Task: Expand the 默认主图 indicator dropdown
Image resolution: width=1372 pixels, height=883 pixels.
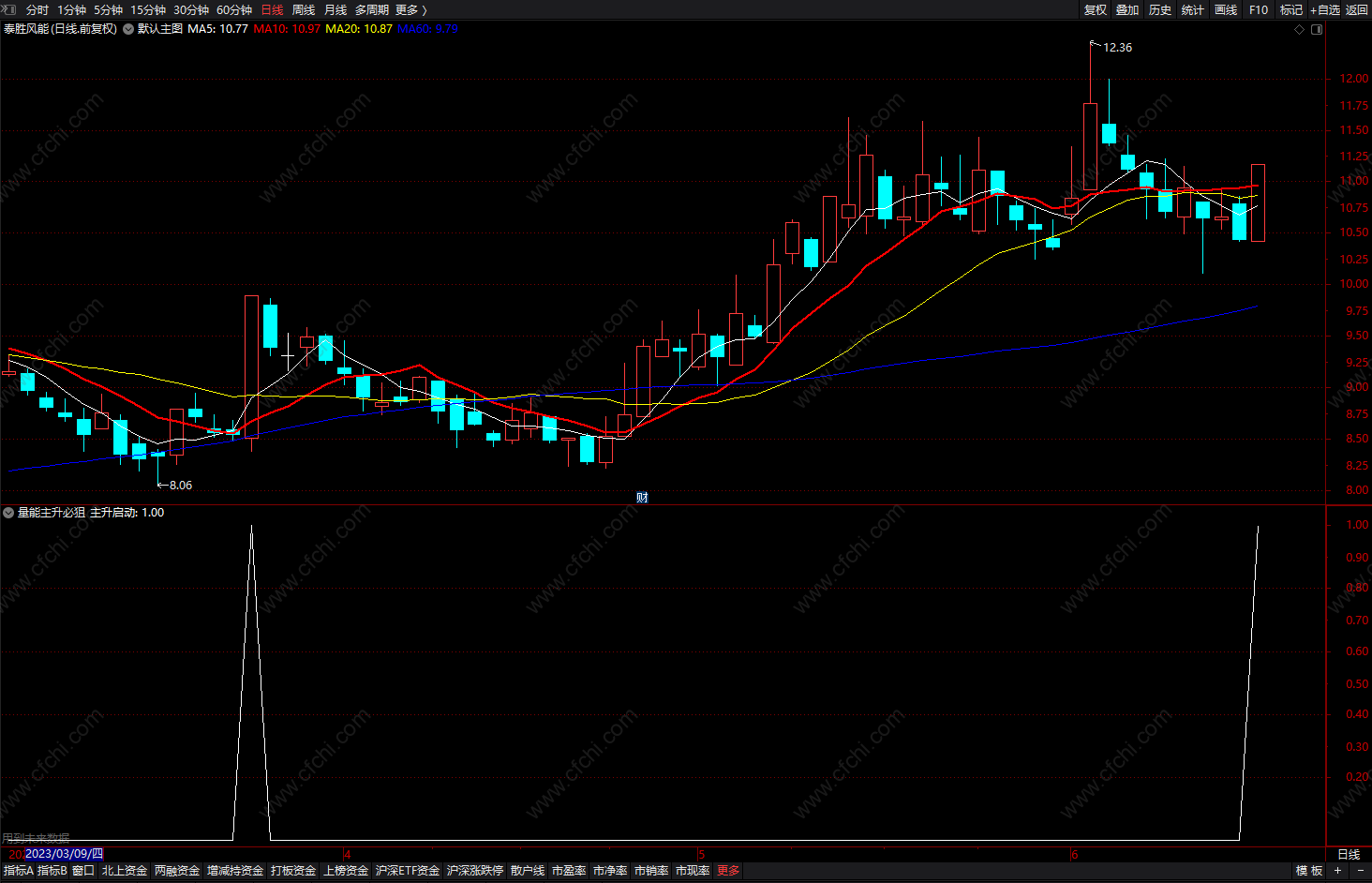Action: tap(128, 29)
